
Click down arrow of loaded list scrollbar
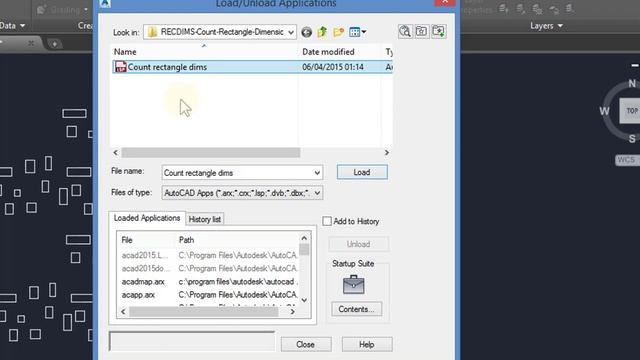(x=304, y=300)
